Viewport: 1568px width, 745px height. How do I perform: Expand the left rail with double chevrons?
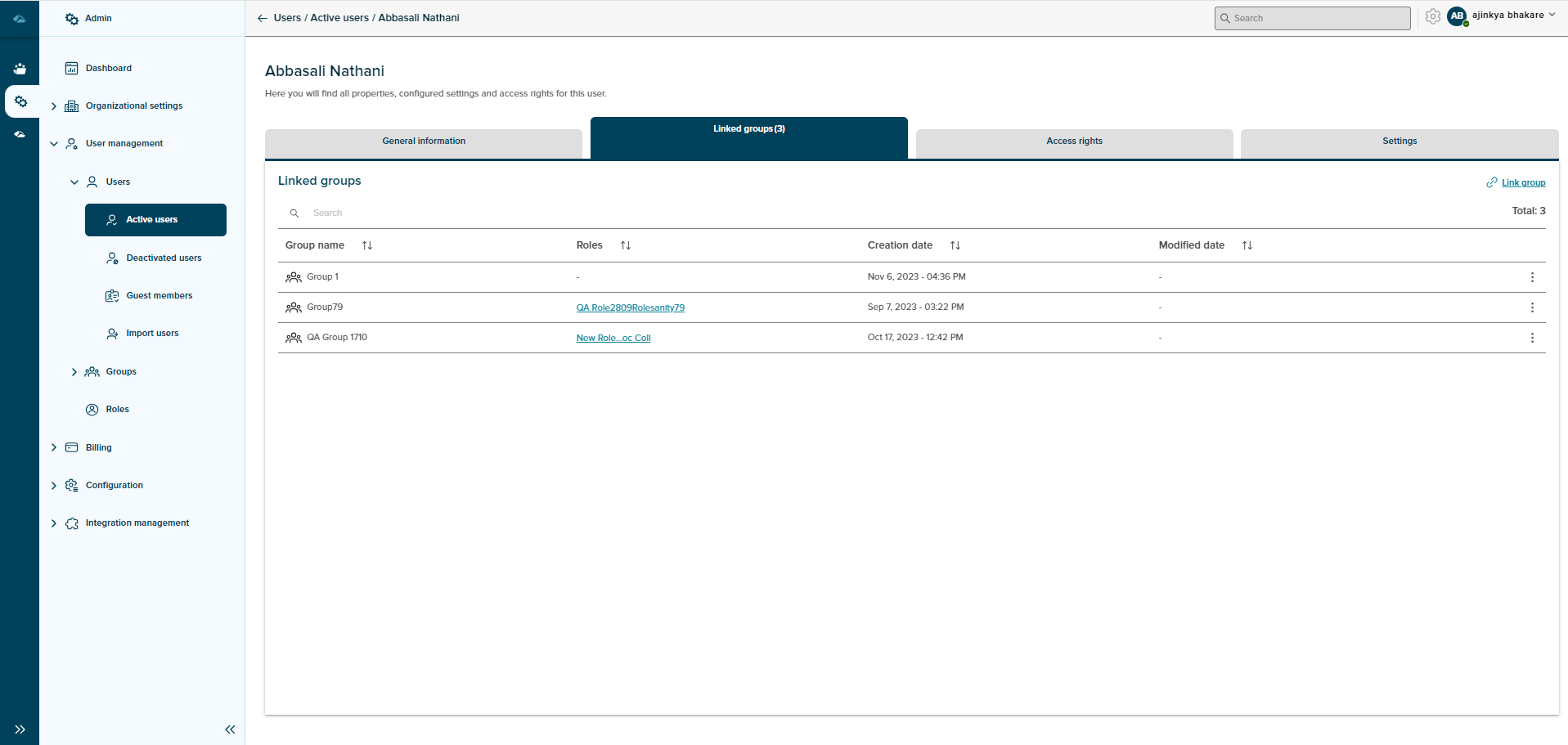pos(20,729)
